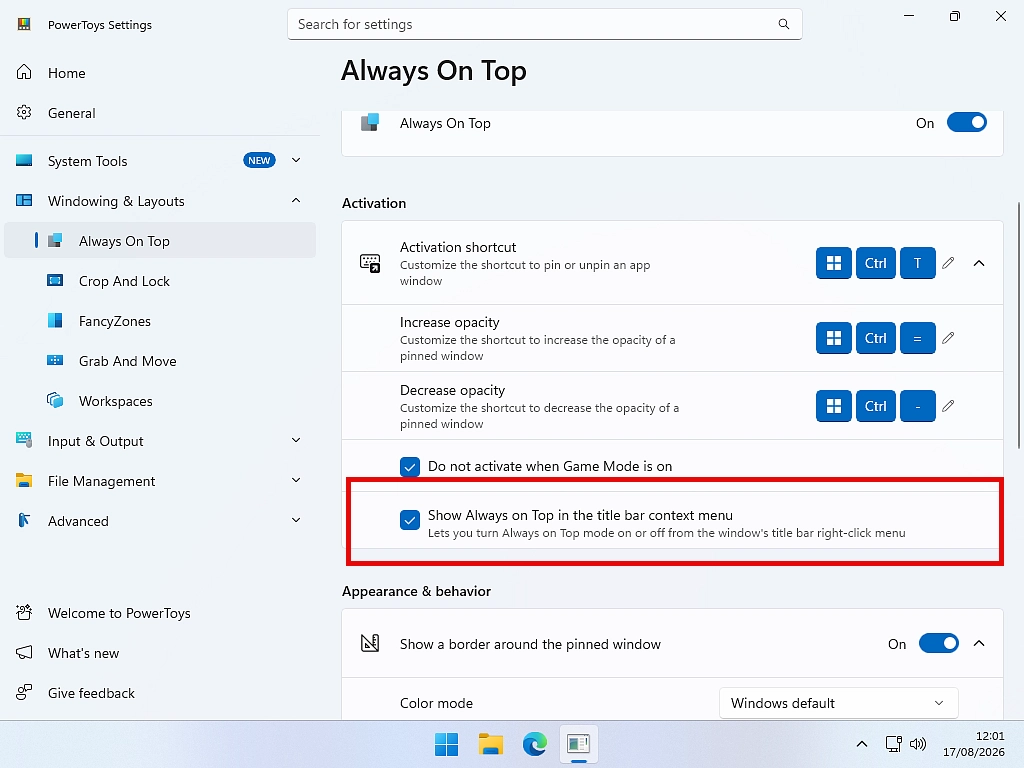This screenshot has height=768, width=1024.
Task: Click the FancyZones icon
Action: [55, 321]
